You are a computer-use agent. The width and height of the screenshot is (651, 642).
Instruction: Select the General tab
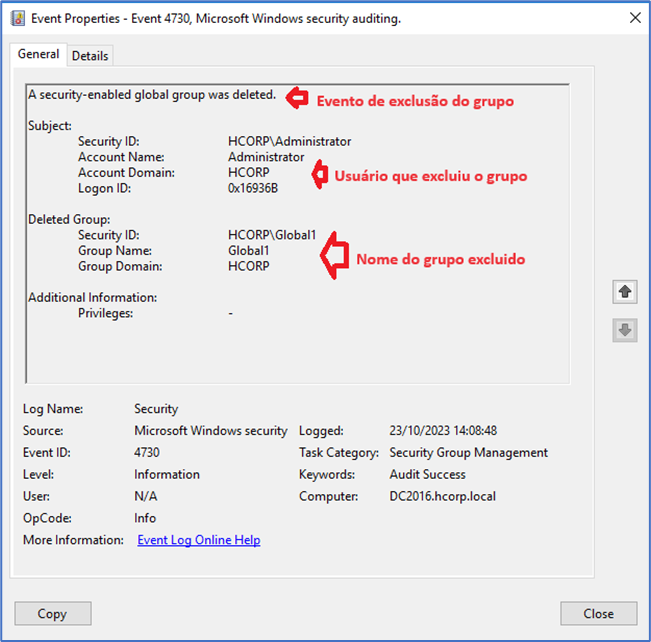39,55
